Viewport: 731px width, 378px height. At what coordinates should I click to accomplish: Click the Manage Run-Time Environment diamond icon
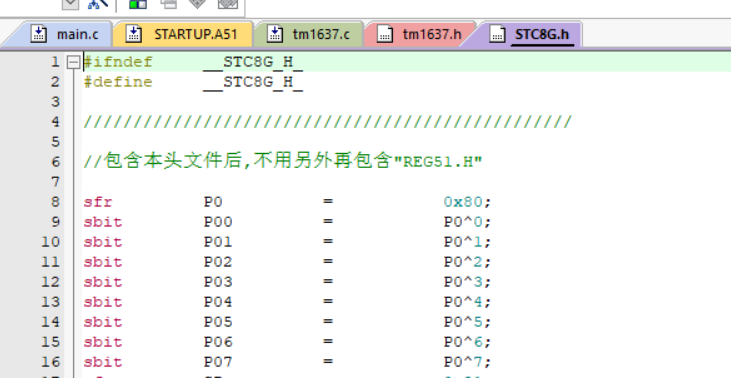pos(198,4)
